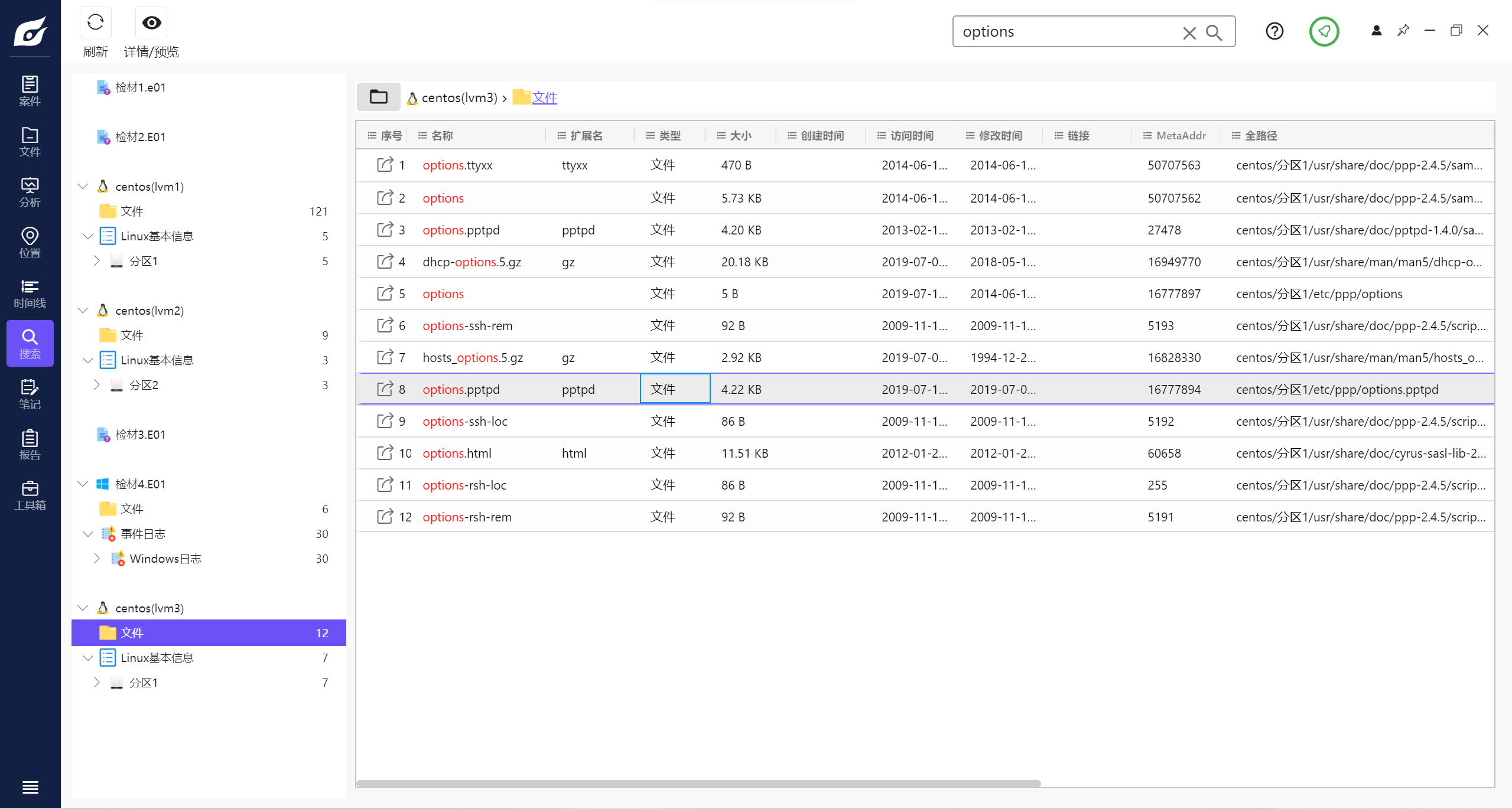Open the 报告 (Report) sidebar section

30,445
